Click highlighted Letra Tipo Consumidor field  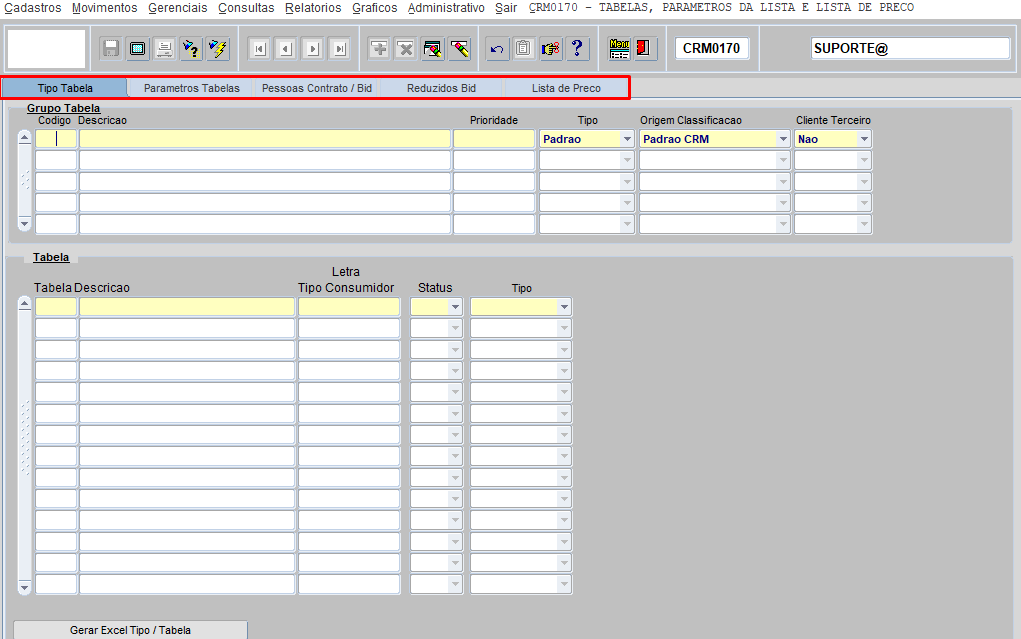(349, 307)
